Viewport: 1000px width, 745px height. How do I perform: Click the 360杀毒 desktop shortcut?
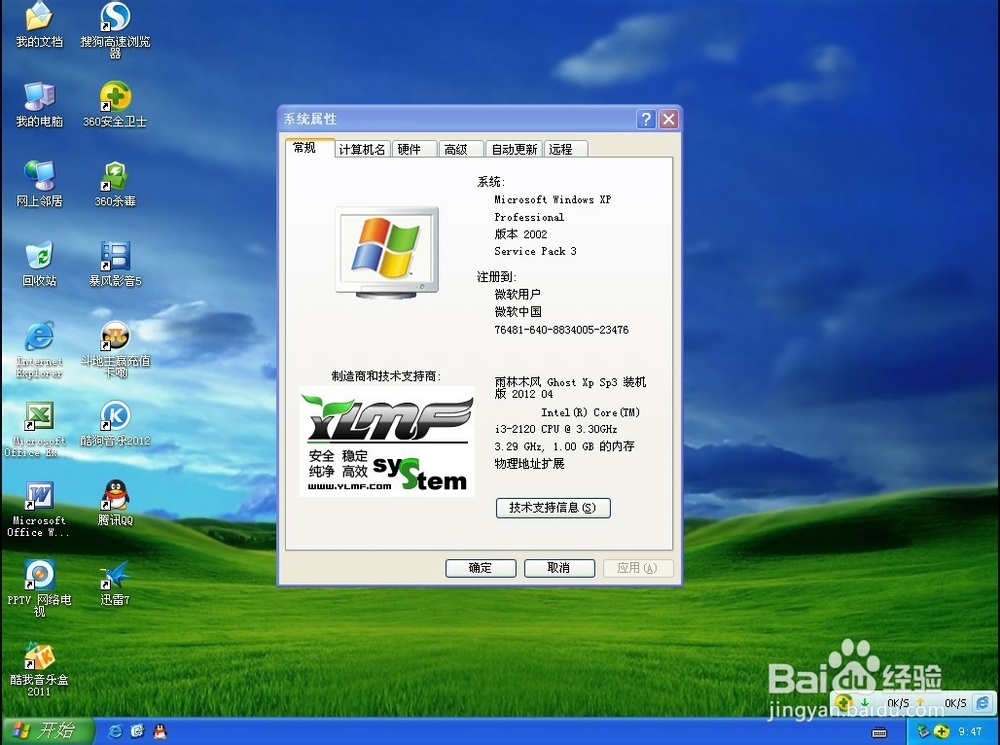(x=115, y=184)
